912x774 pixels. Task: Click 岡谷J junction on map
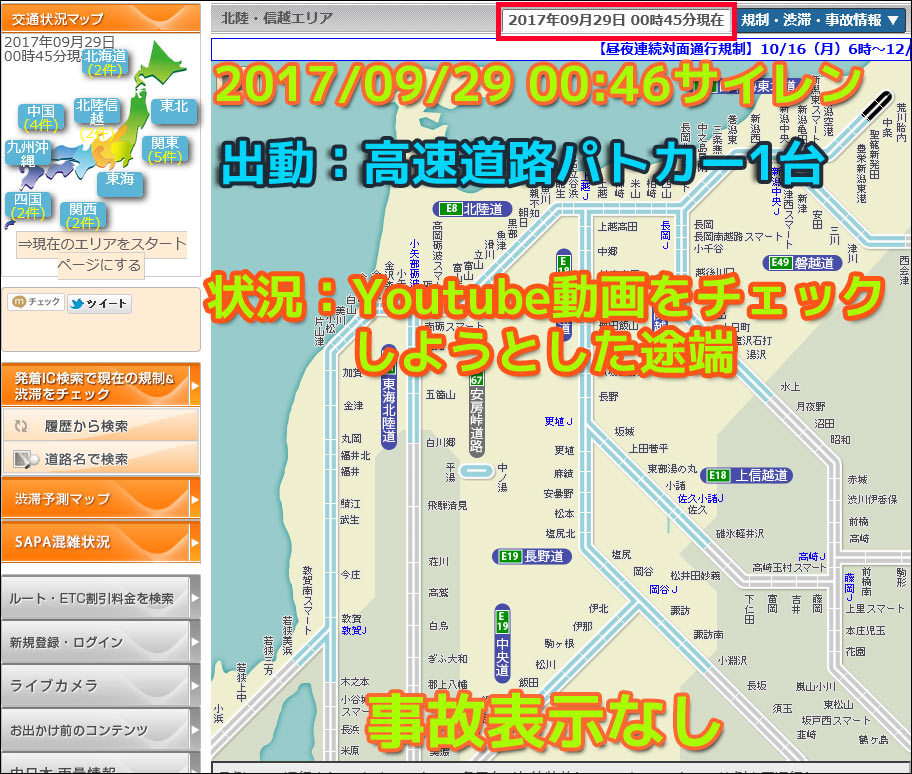pos(663,590)
